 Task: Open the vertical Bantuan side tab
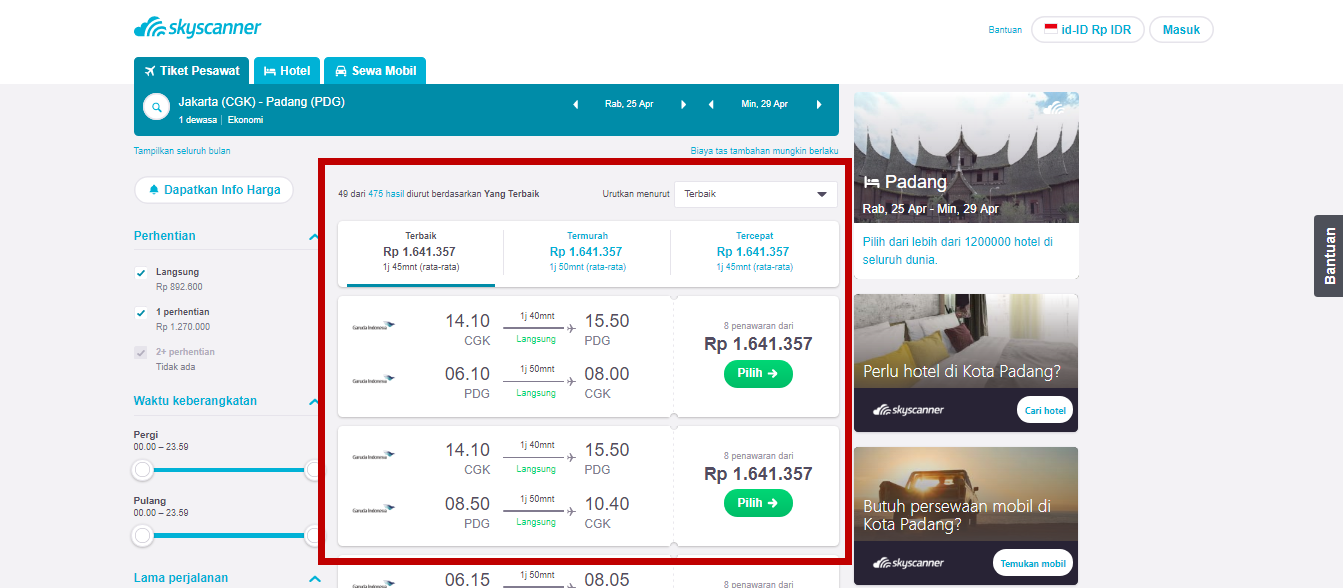tap(1328, 256)
